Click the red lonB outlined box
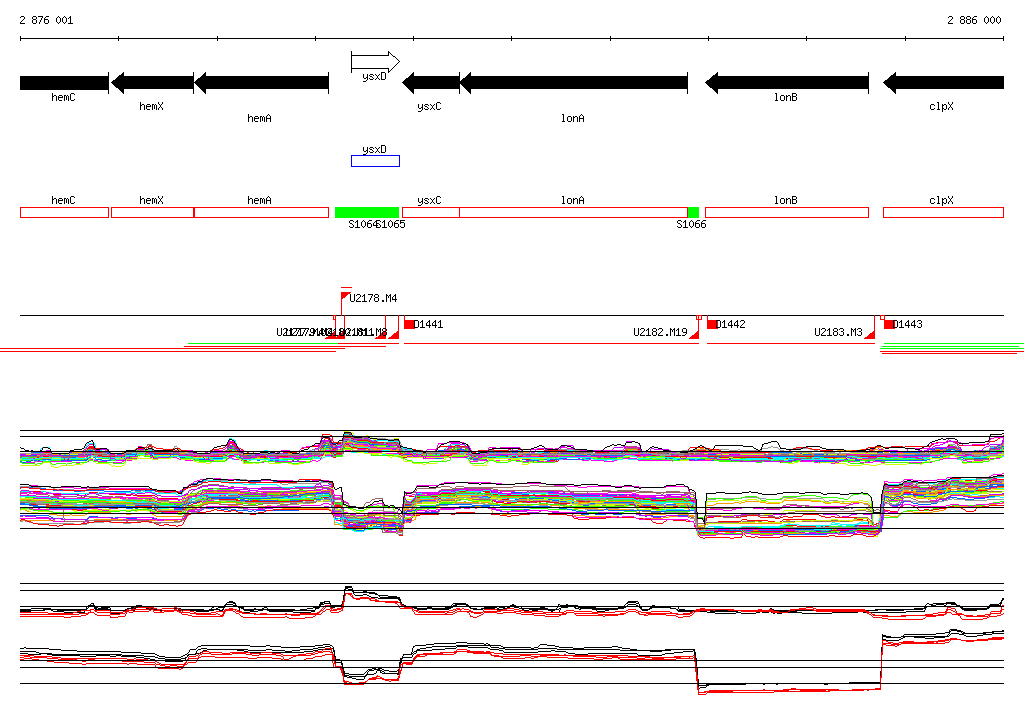Screen dimensions: 1024x714 (x=787, y=212)
